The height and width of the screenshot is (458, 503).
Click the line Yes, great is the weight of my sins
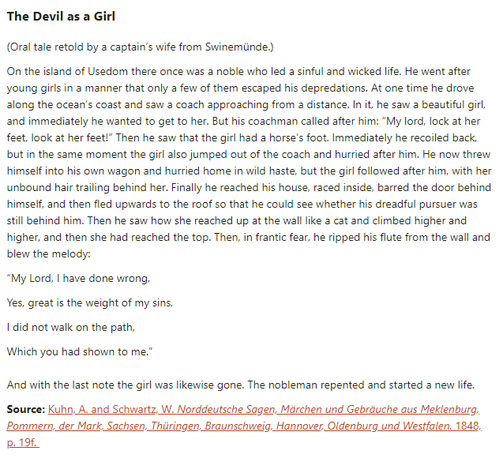(x=90, y=303)
